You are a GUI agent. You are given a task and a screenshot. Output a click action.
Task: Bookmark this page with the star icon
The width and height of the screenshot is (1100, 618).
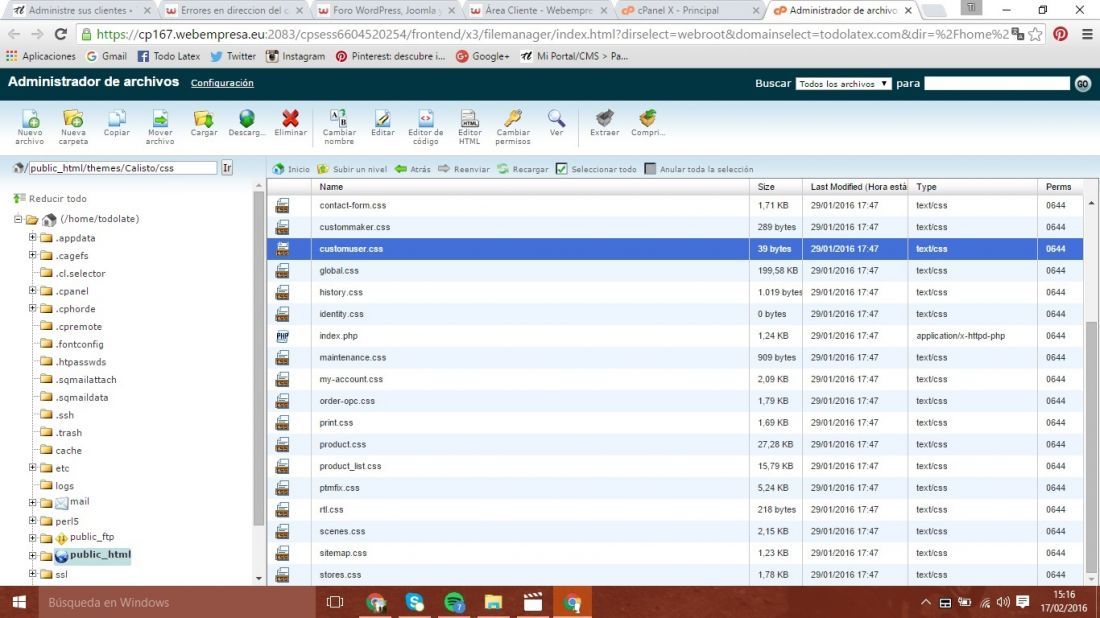pos(1035,34)
